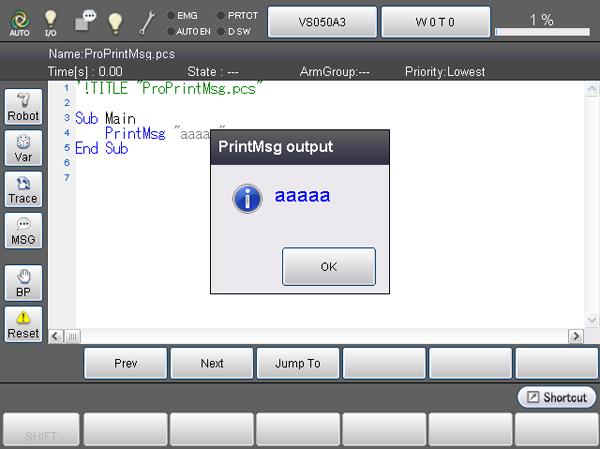This screenshot has height=449, width=600.
Task: Open the MSG message button
Action: pos(23,231)
